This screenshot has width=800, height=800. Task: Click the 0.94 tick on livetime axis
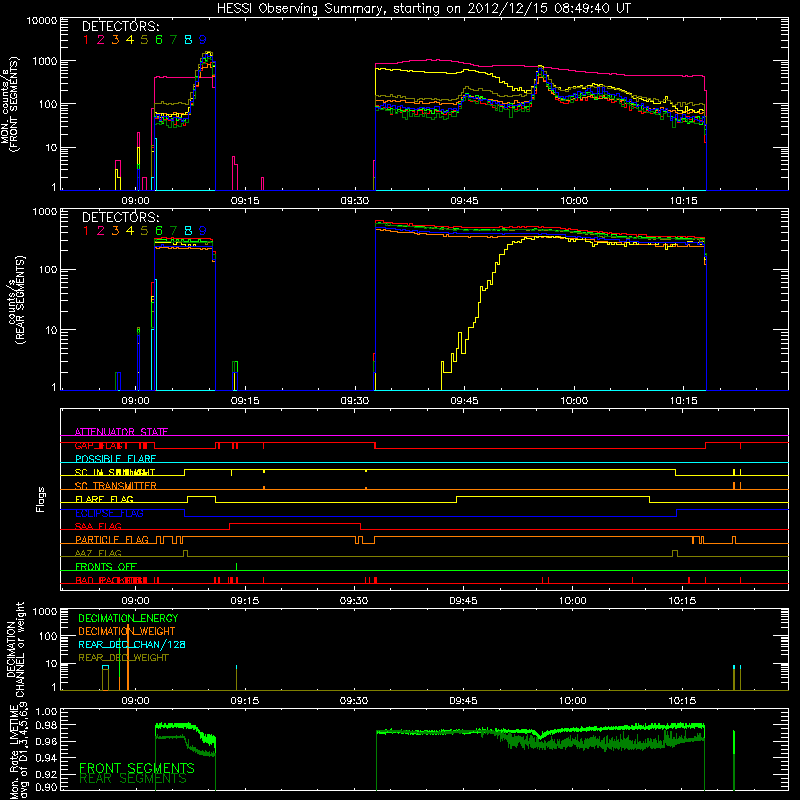pyautogui.click(x=46, y=758)
